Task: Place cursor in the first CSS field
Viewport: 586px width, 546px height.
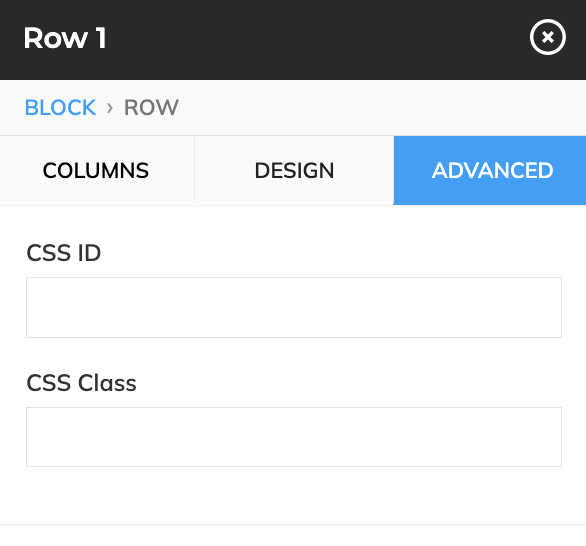Action: pyautogui.click(x=294, y=308)
